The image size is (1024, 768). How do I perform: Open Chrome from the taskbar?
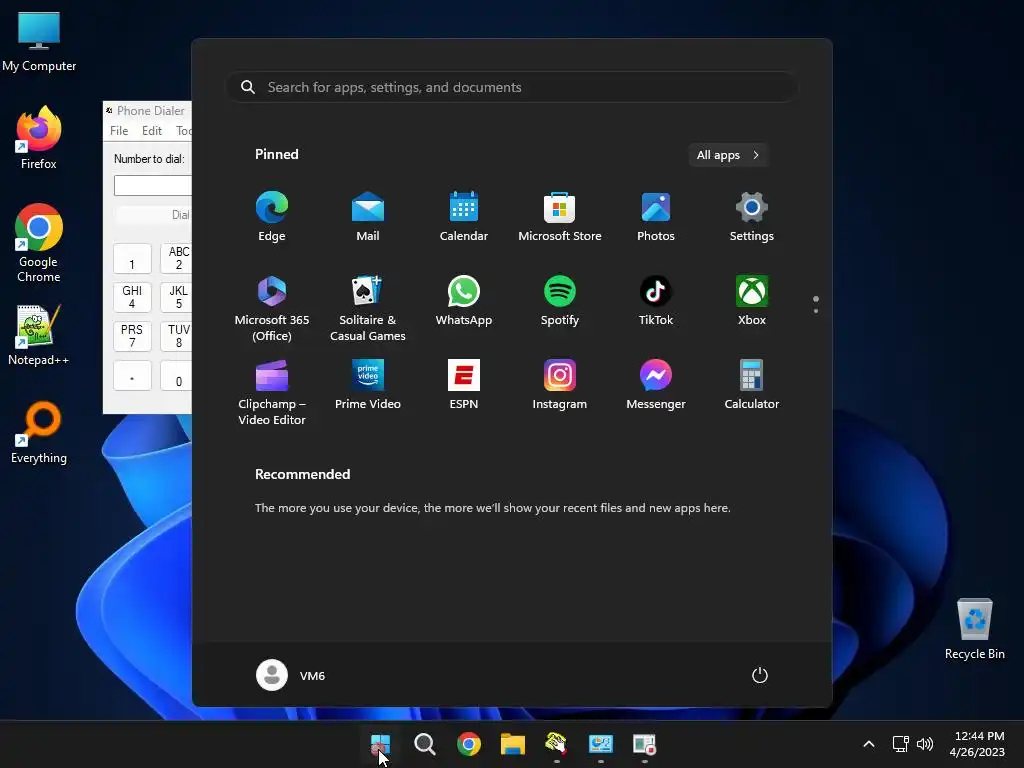[x=468, y=744]
